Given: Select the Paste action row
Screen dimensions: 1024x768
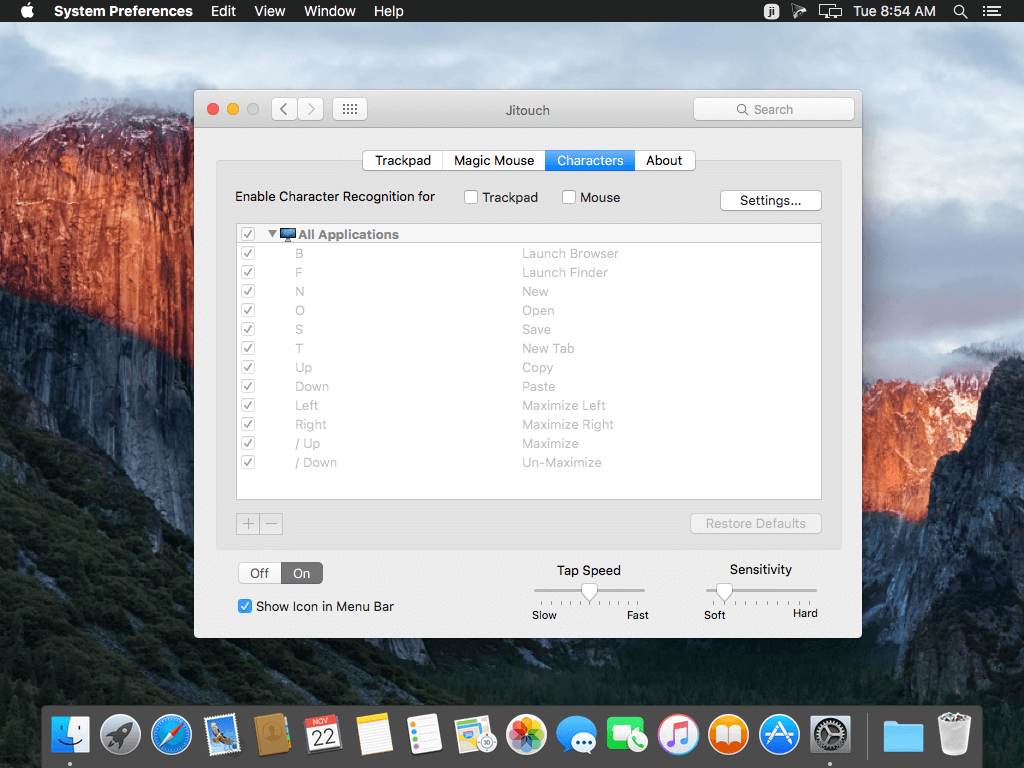Looking at the screenshot, I should point(528,387).
